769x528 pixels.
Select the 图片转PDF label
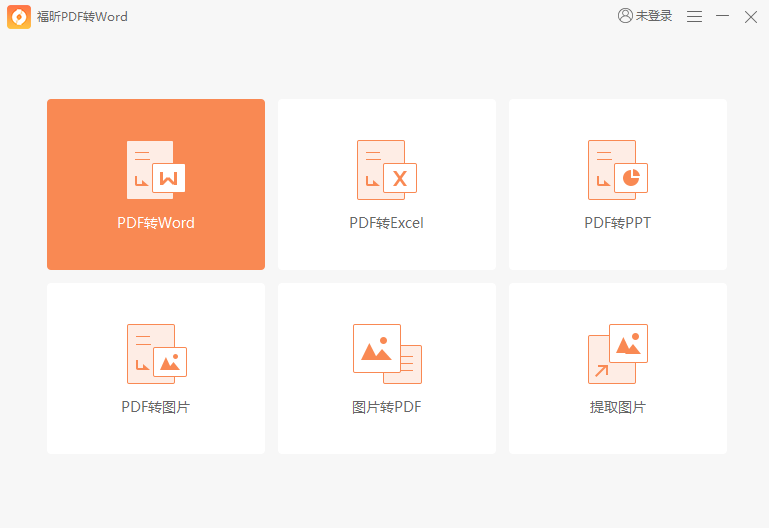point(386,407)
